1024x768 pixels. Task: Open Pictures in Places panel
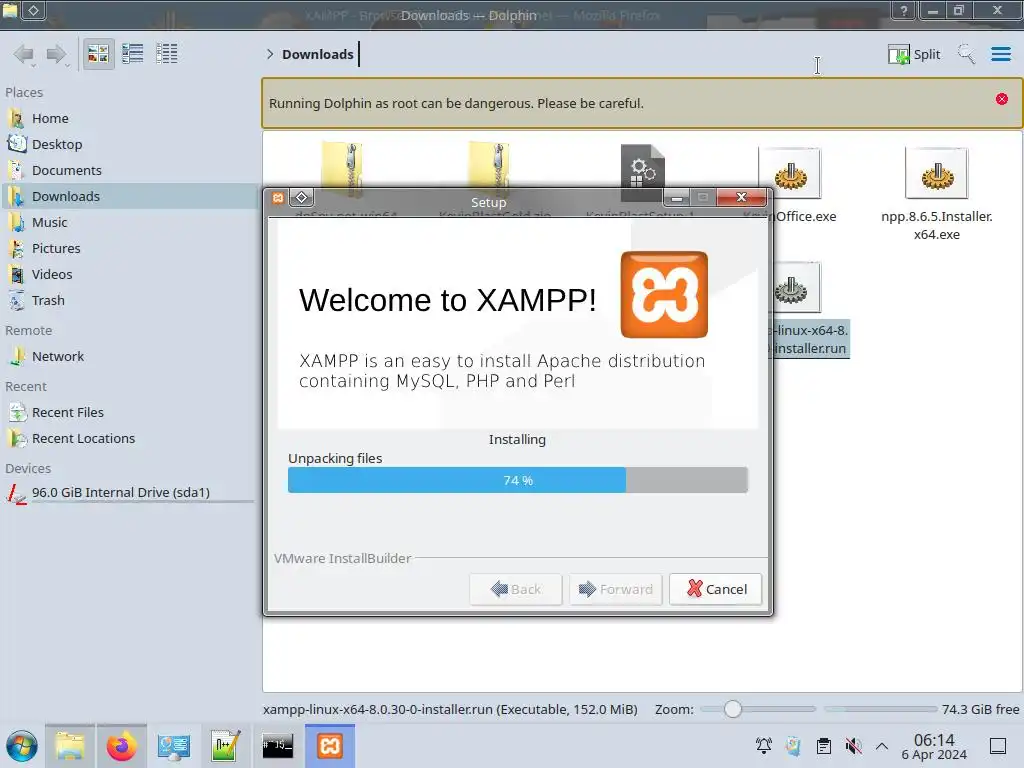pyautogui.click(x=129, y=249)
